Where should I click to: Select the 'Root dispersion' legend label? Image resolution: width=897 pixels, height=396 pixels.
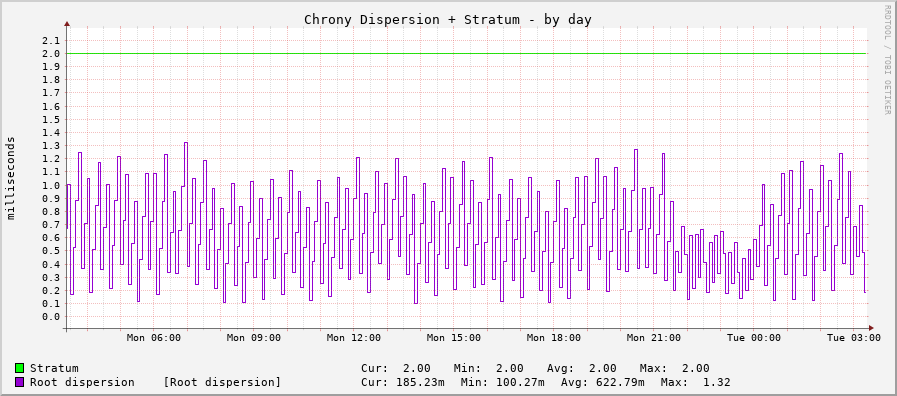(82, 382)
